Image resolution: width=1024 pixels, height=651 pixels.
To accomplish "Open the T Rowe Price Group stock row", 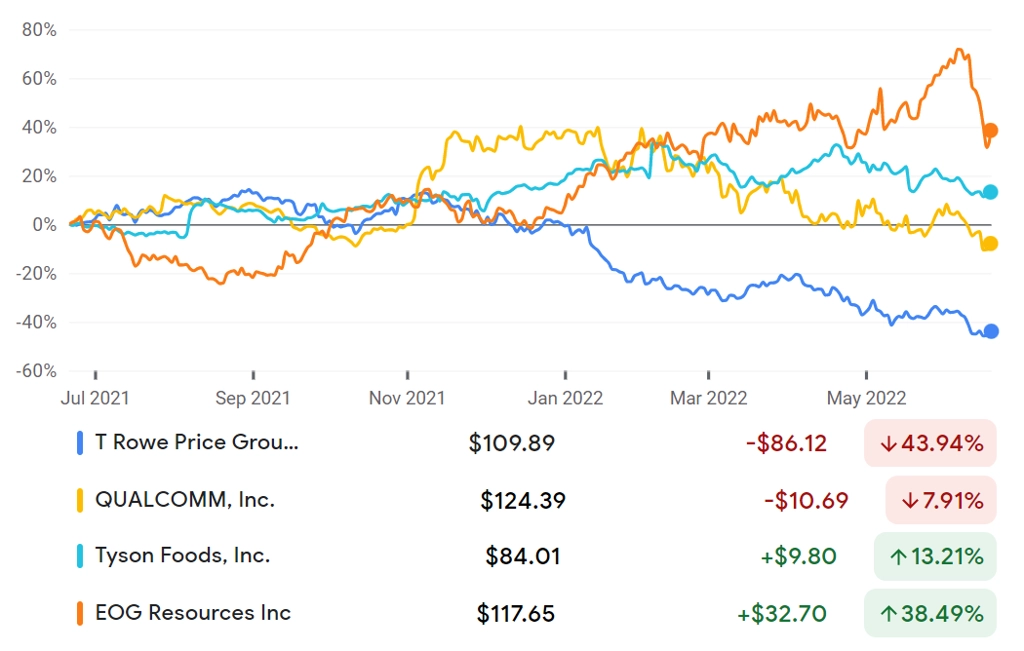I will tap(536, 443).
